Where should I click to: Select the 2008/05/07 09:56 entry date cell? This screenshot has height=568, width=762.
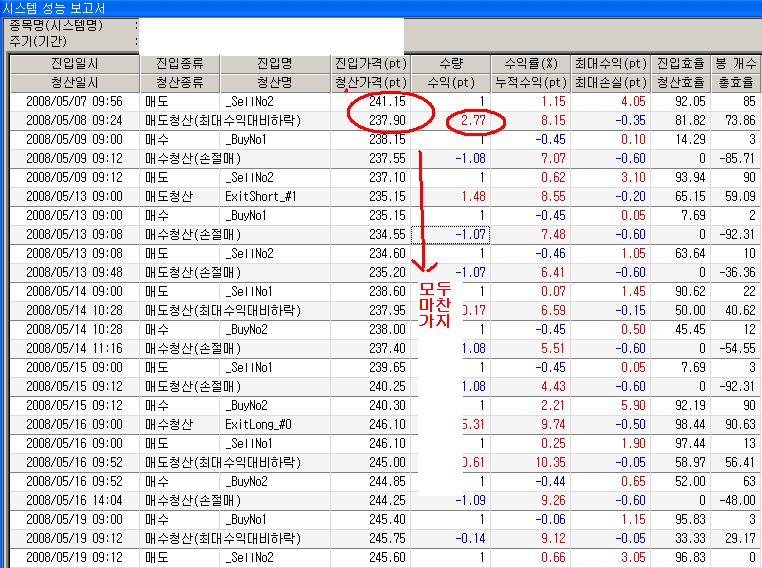[x=75, y=101]
